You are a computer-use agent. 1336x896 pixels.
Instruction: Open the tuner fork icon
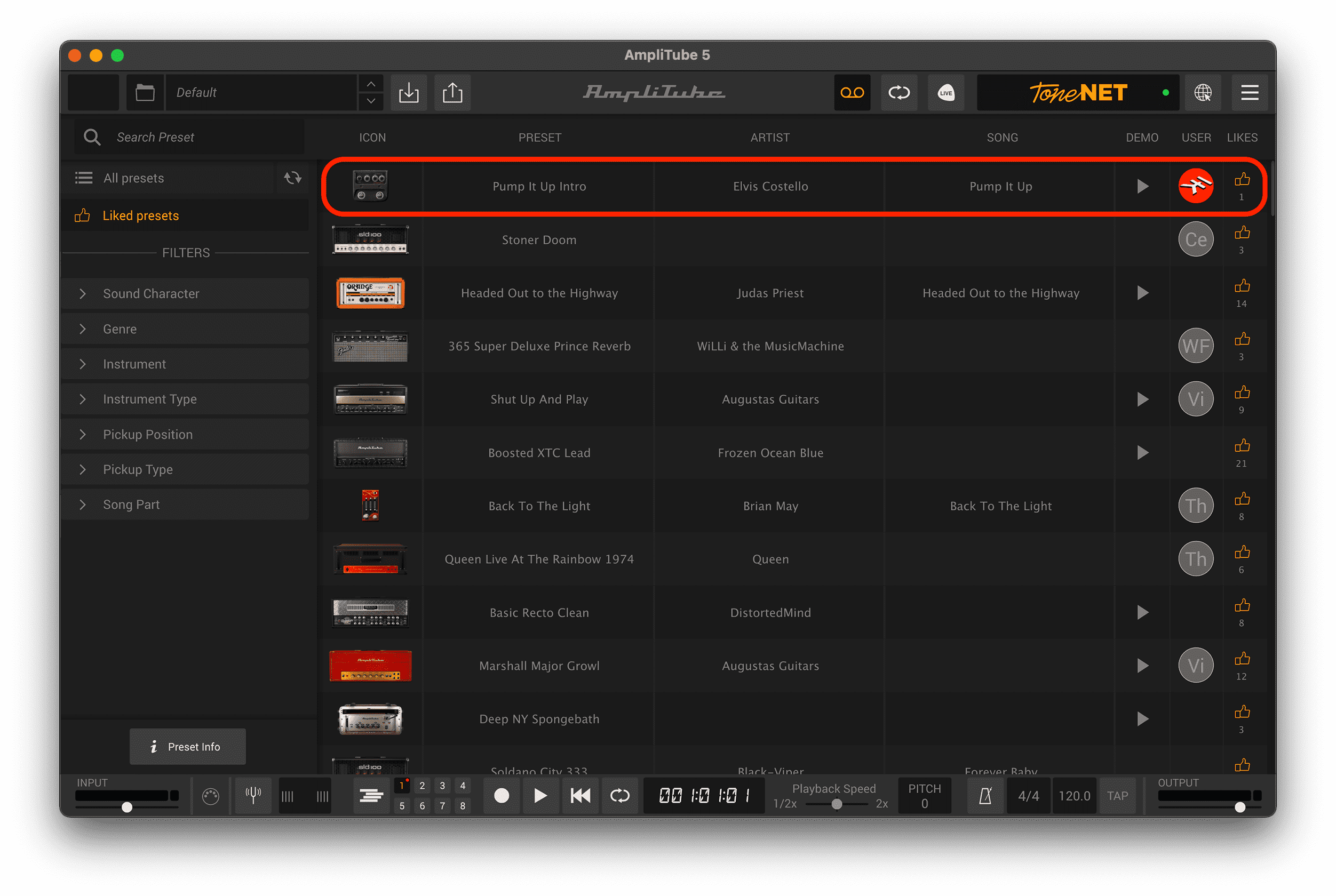point(253,795)
